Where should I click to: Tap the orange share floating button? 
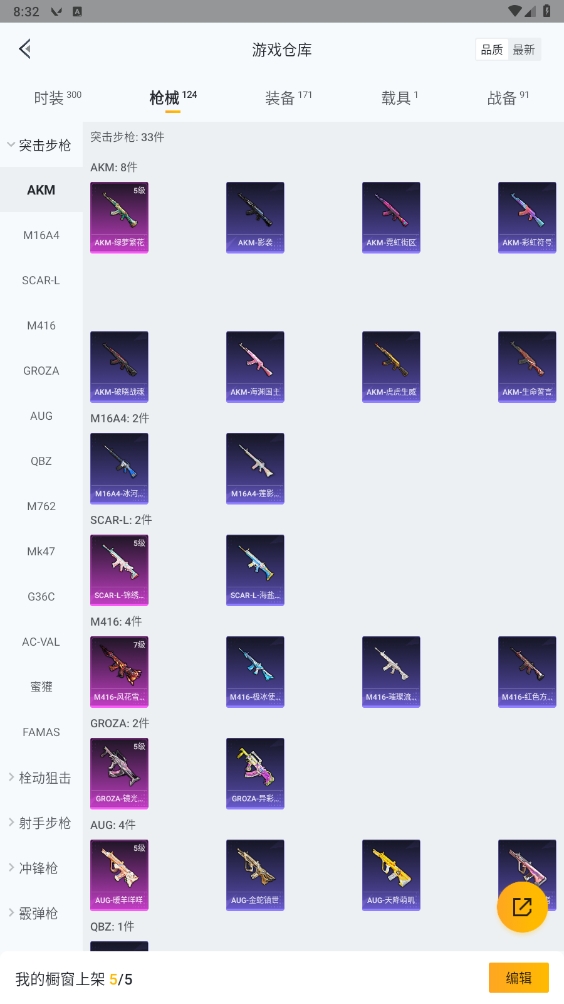click(522, 907)
